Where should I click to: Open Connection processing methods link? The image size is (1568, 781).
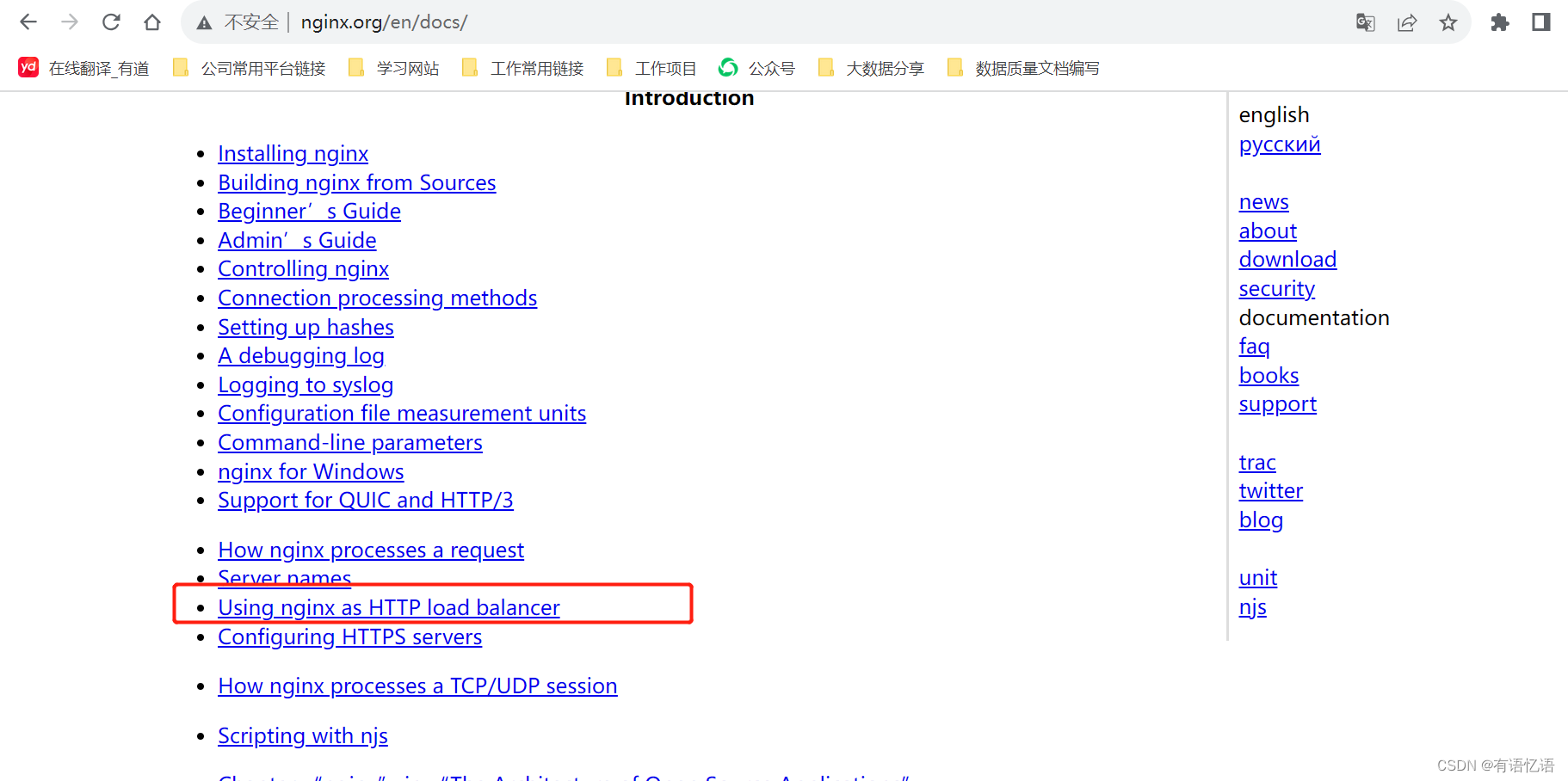pos(377,298)
